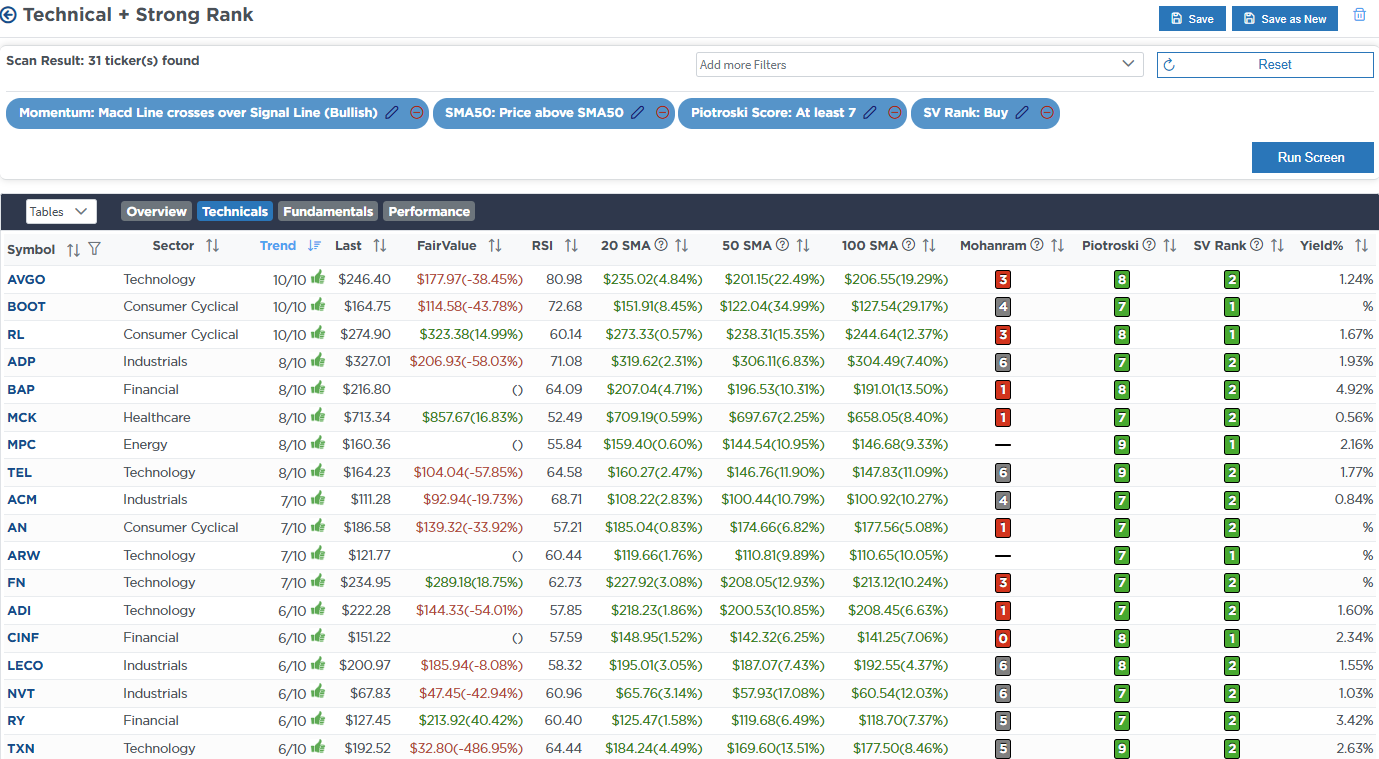Screen dimensions: 1379x759
Task: Show Mohanram score info icon
Action: click(1037, 245)
